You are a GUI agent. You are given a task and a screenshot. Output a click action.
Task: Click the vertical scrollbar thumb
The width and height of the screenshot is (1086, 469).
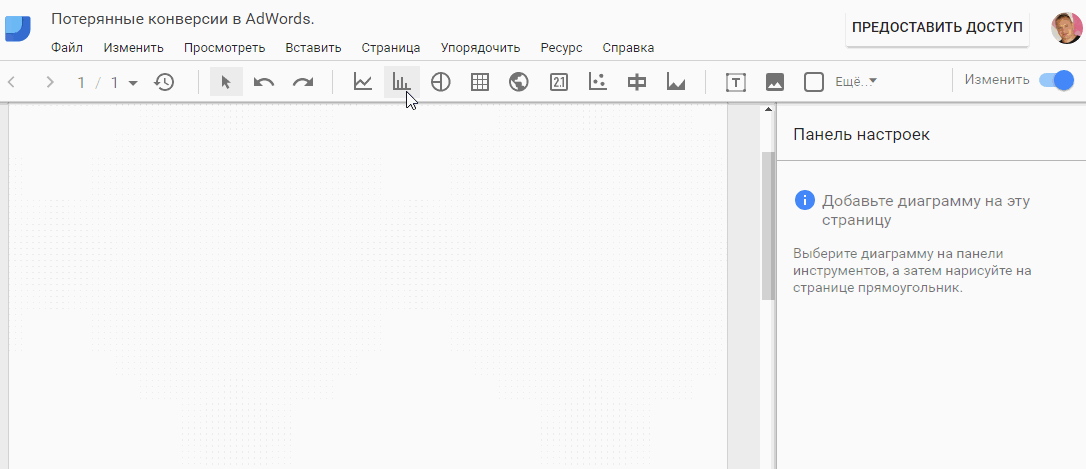[767, 226]
